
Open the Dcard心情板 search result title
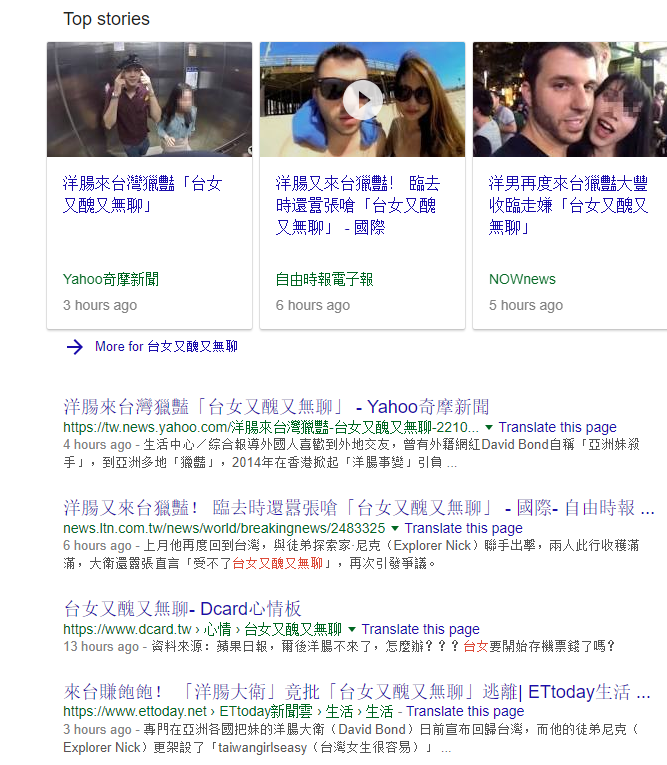182,608
